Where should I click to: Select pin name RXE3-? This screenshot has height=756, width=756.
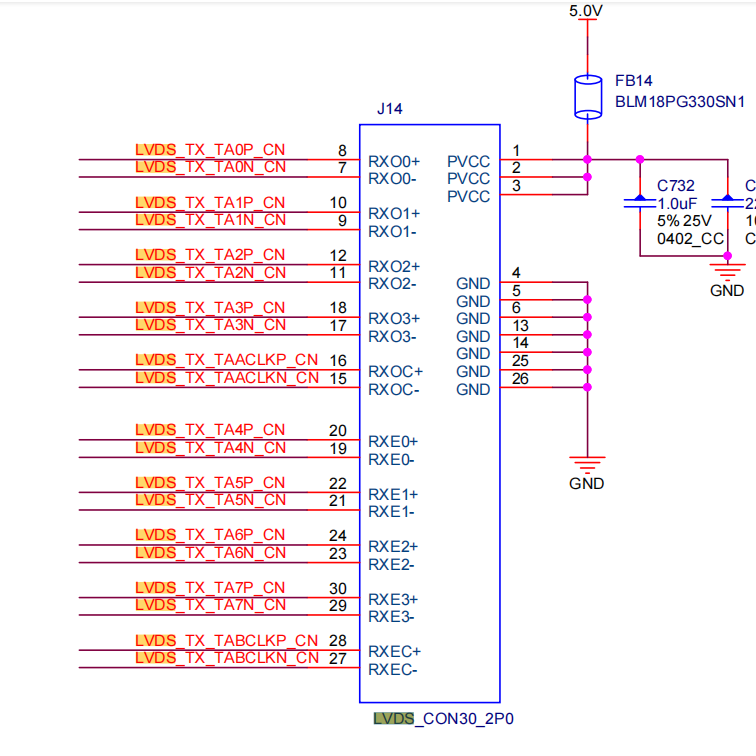click(391, 617)
